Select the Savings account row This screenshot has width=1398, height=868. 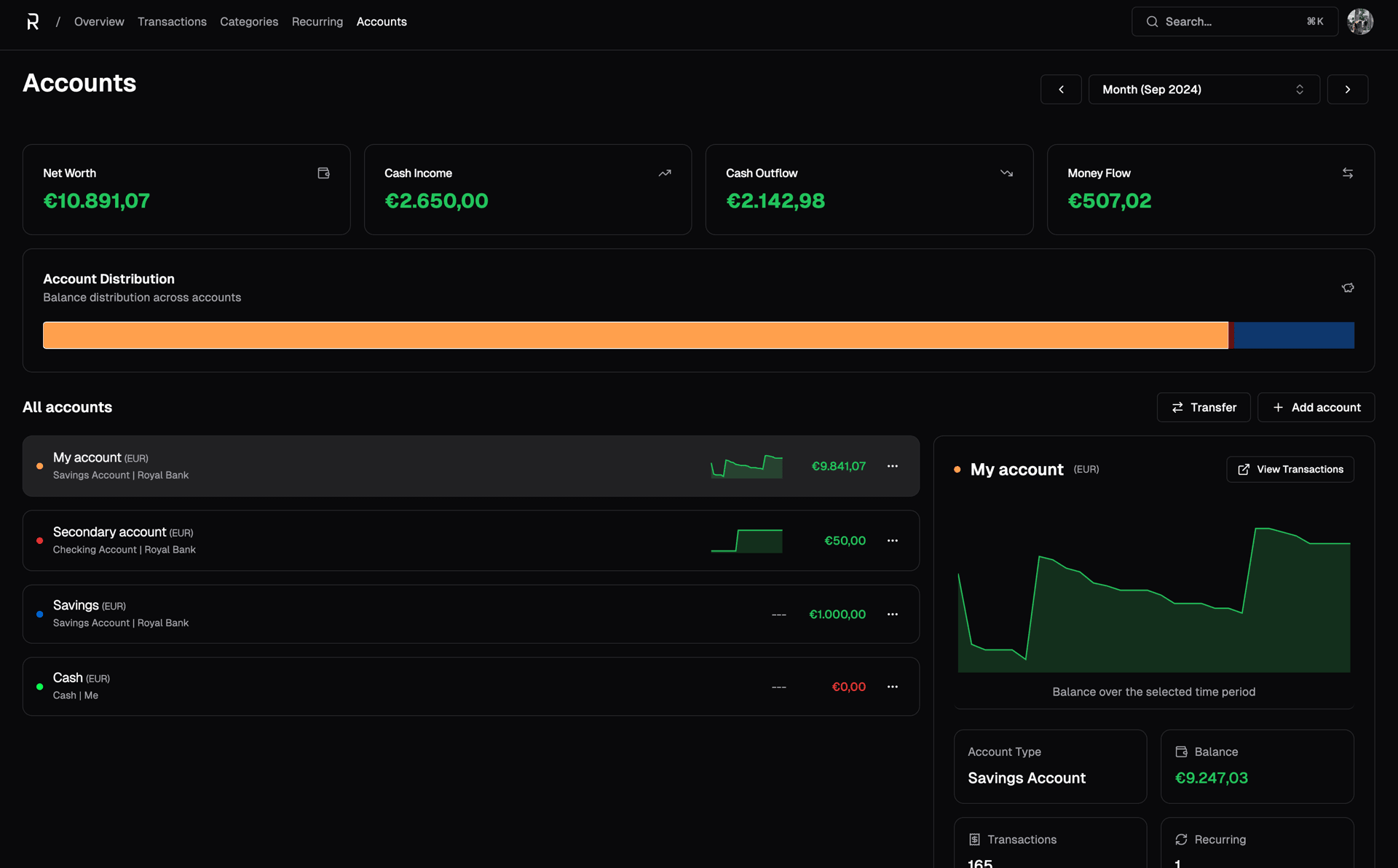(471, 614)
